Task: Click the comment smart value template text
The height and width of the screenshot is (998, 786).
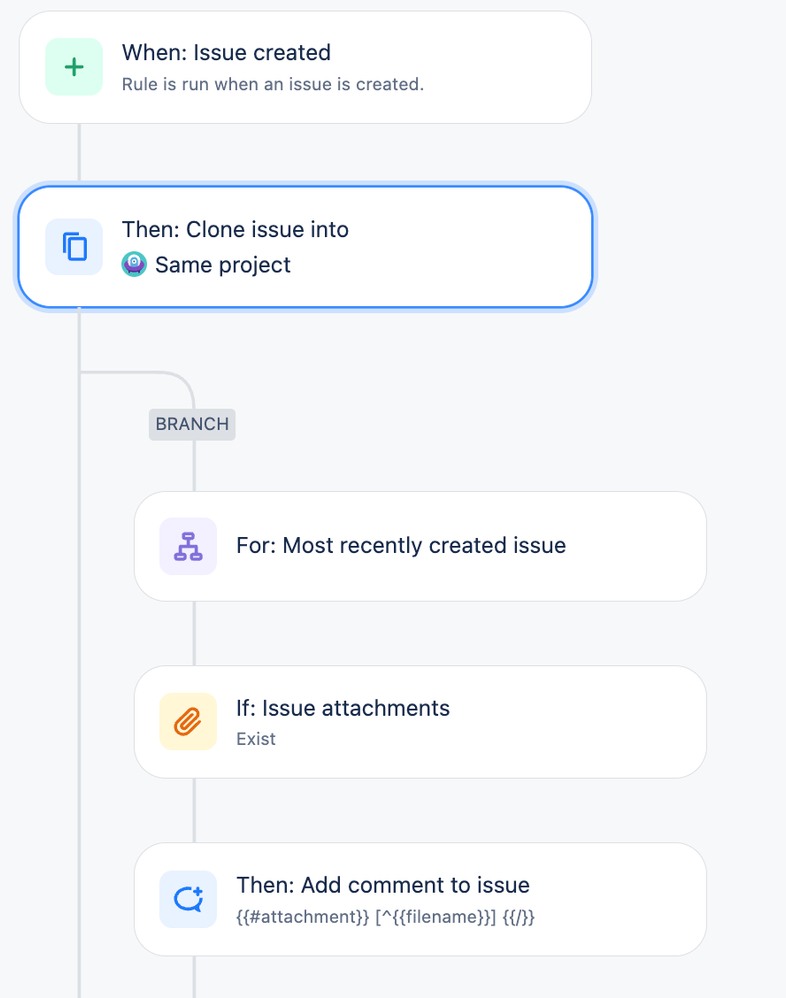Action: point(385,917)
